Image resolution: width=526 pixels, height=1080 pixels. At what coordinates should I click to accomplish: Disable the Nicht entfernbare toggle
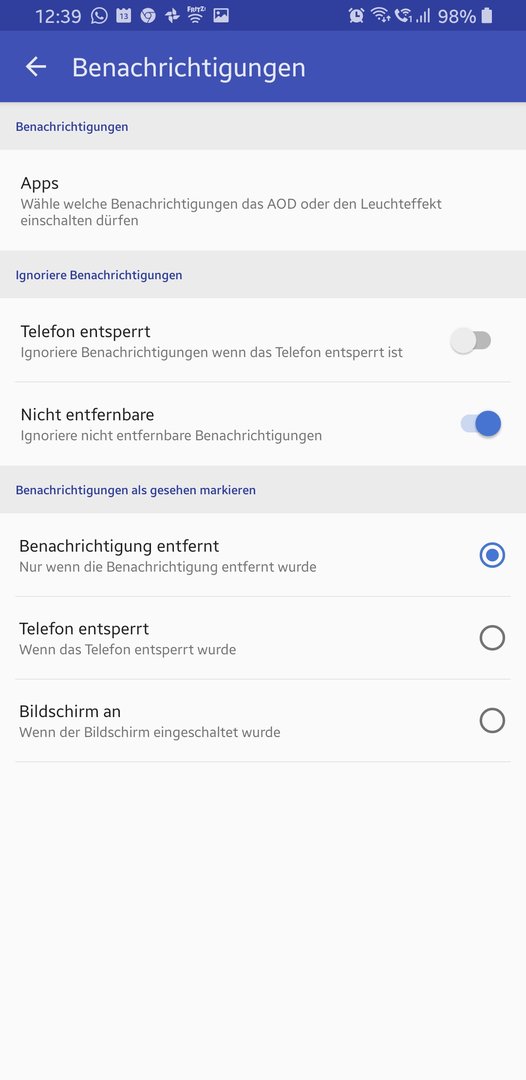pyautogui.click(x=481, y=424)
